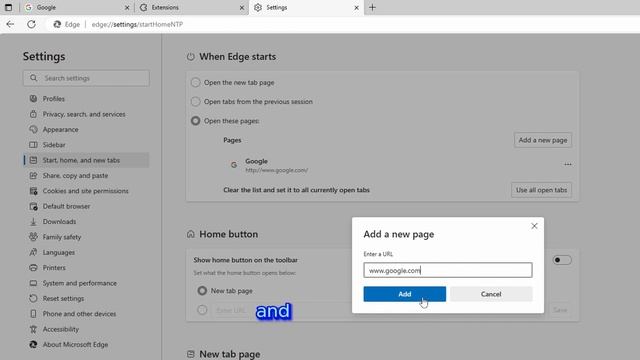Click the search magnifier icon
Viewport: 640px width, 360px height.
(33, 78)
